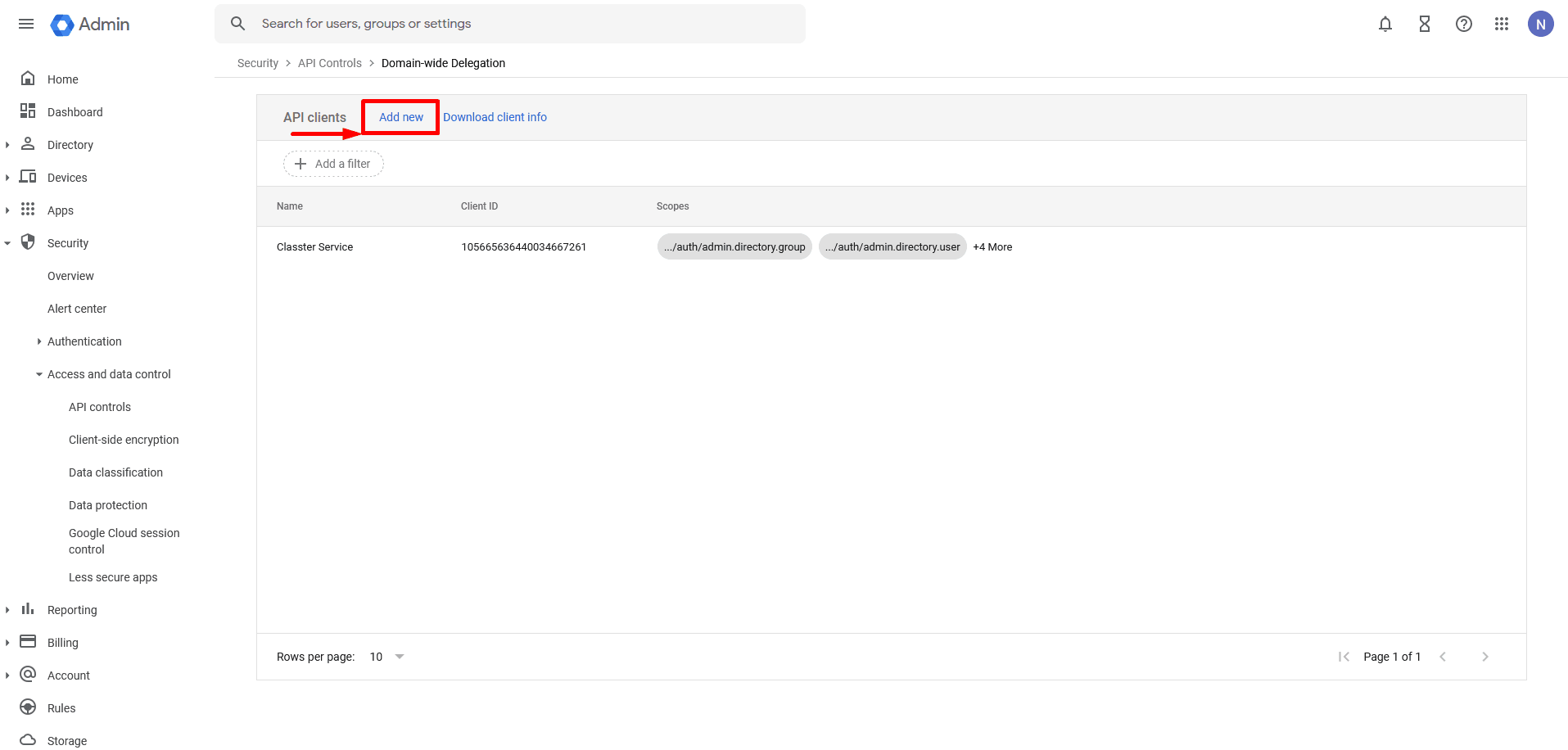This screenshot has width=1568, height=750.
Task: Click the Storage cloud icon
Action: pos(28,739)
